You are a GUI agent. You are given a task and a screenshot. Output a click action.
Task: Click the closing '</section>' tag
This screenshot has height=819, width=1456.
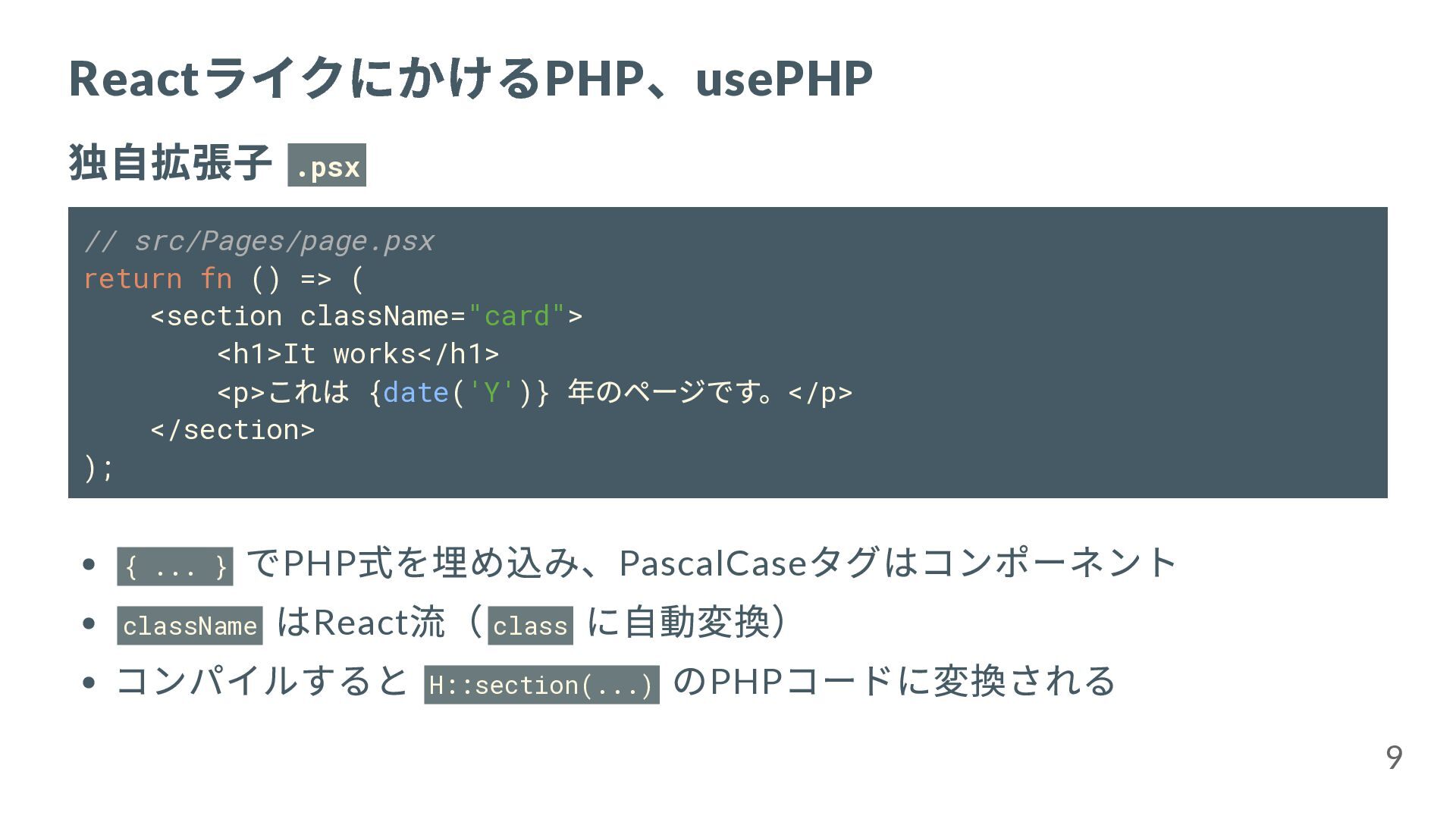(x=232, y=430)
